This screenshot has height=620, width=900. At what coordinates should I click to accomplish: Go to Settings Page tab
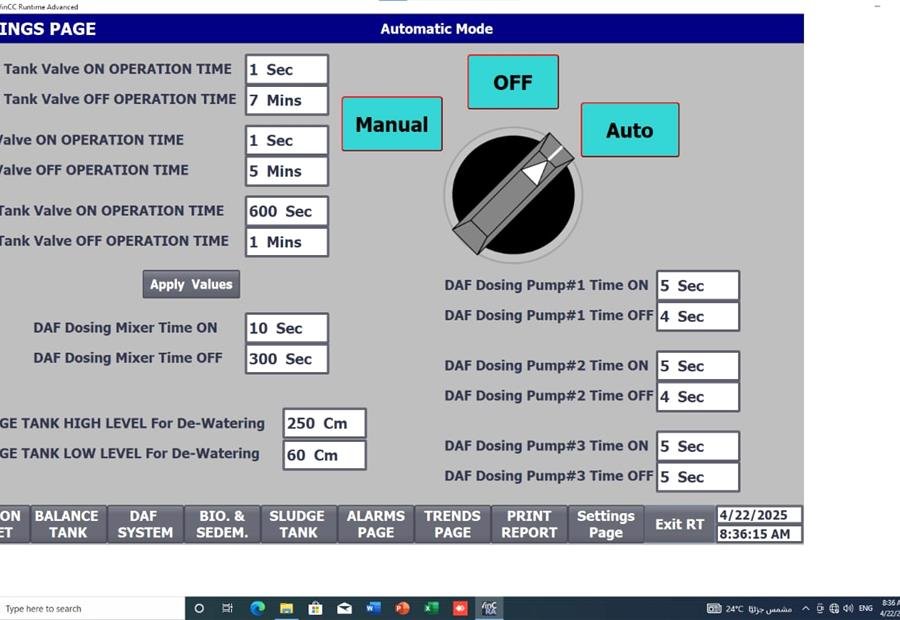coord(606,524)
